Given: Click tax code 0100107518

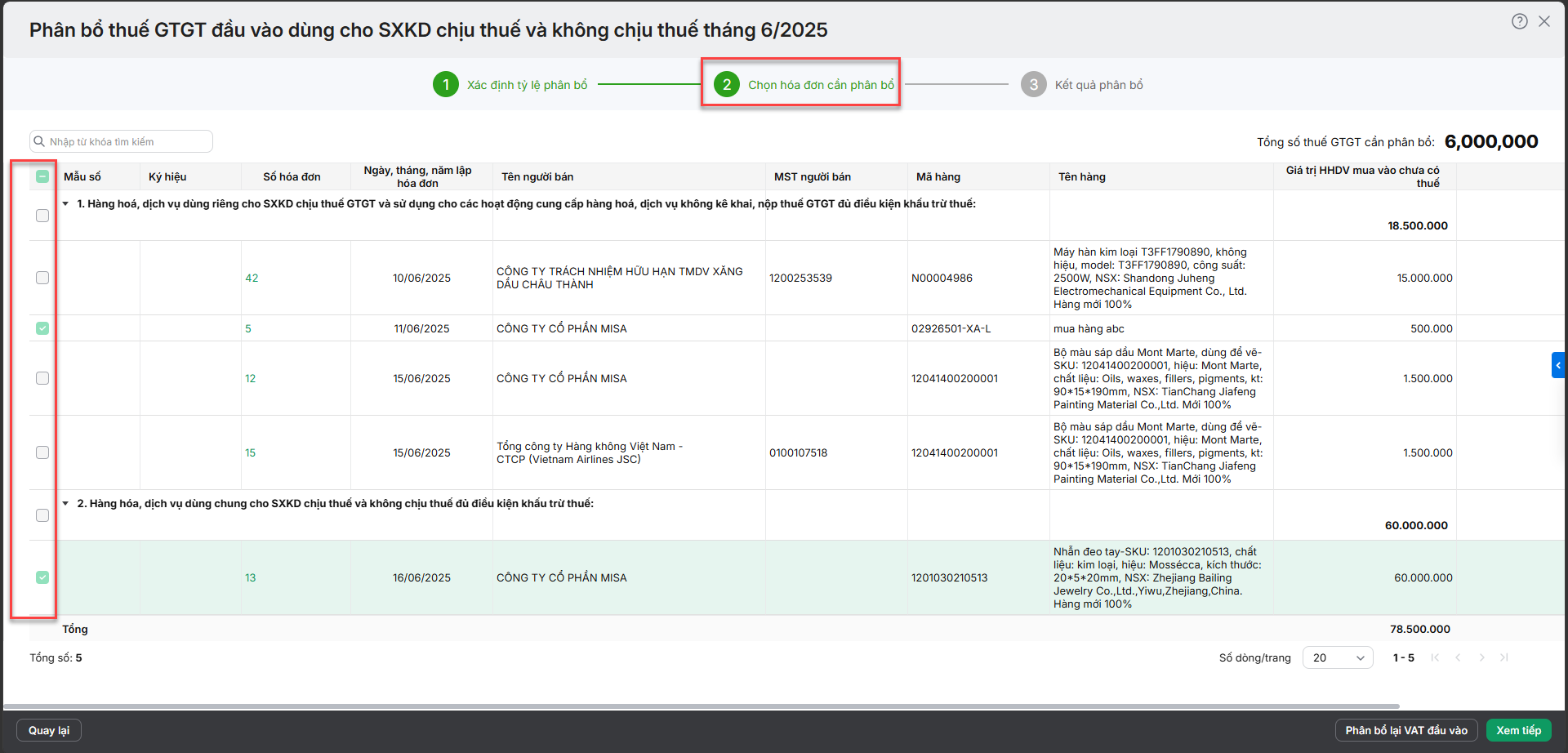Looking at the screenshot, I should click(798, 452).
